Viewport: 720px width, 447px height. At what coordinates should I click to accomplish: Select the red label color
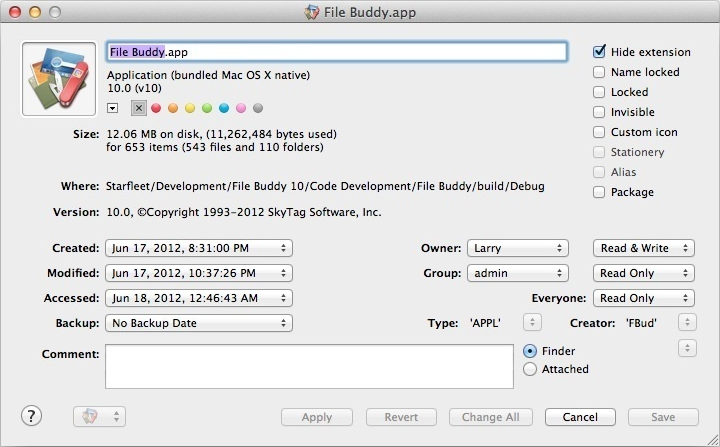pyautogui.click(x=156, y=108)
